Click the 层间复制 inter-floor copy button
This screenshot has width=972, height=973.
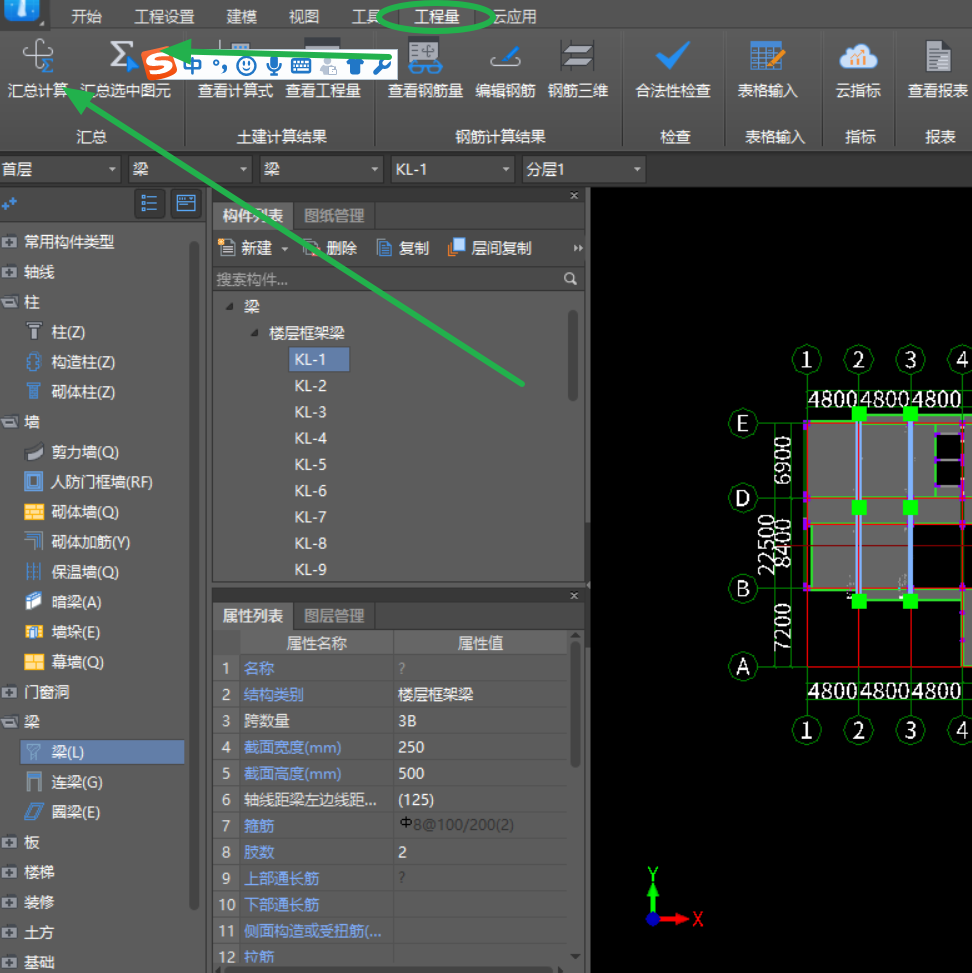pyautogui.click(x=490, y=248)
